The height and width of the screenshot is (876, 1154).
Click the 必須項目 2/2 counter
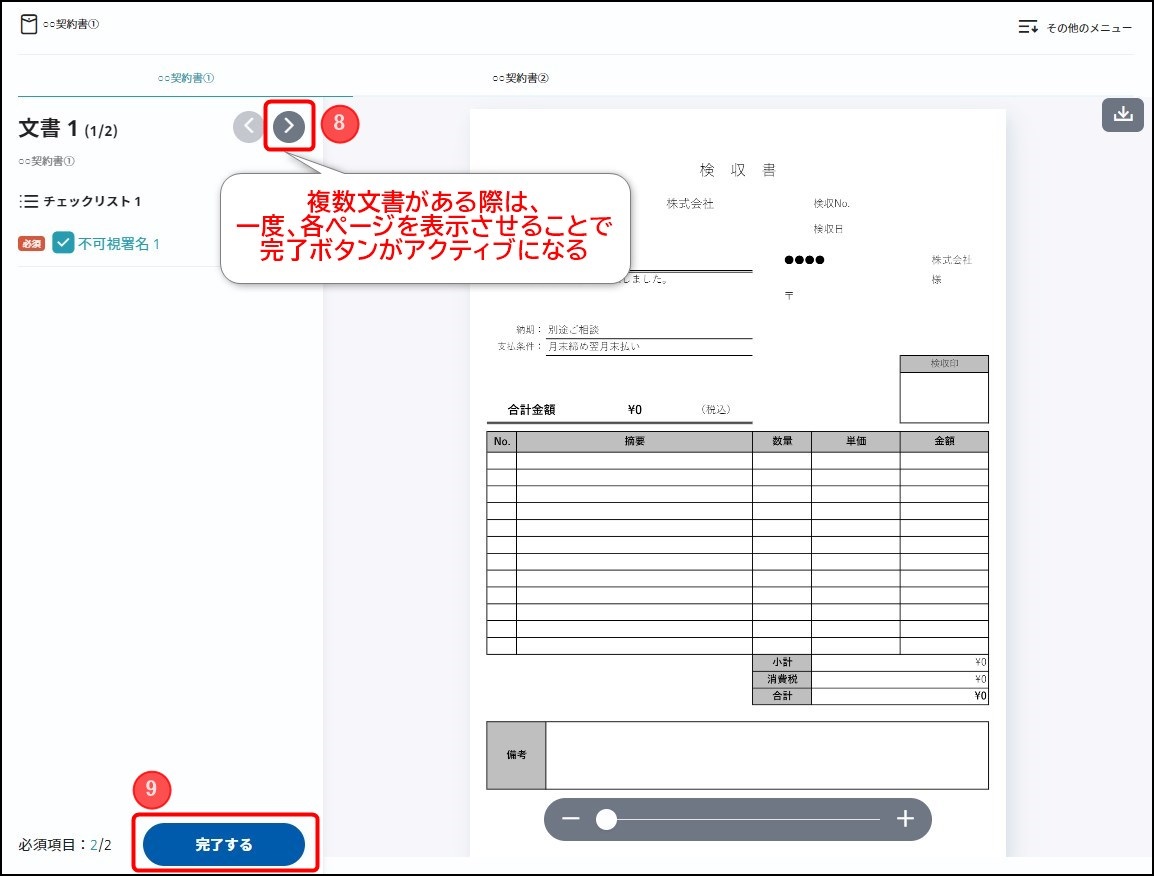[65, 845]
